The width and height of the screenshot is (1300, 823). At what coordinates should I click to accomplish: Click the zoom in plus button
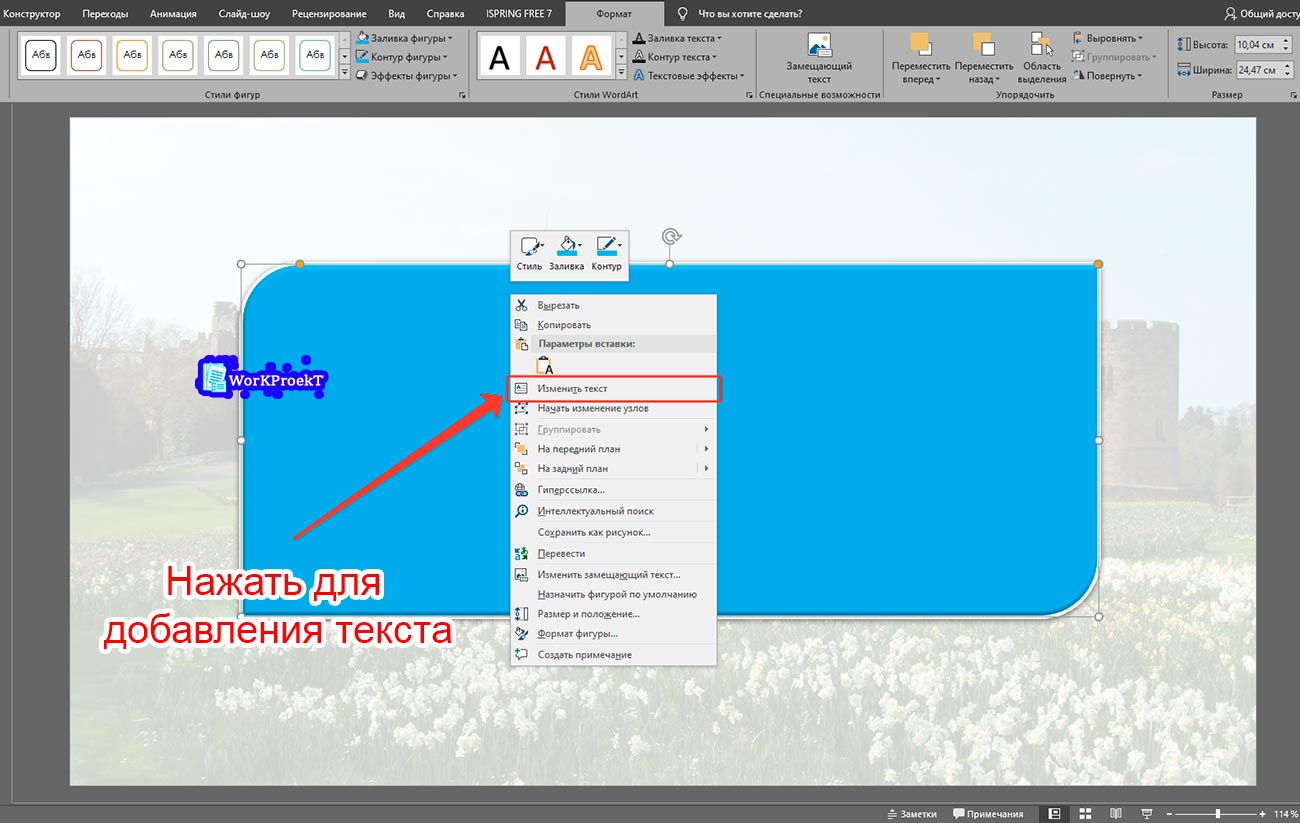pyautogui.click(x=1264, y=814)
